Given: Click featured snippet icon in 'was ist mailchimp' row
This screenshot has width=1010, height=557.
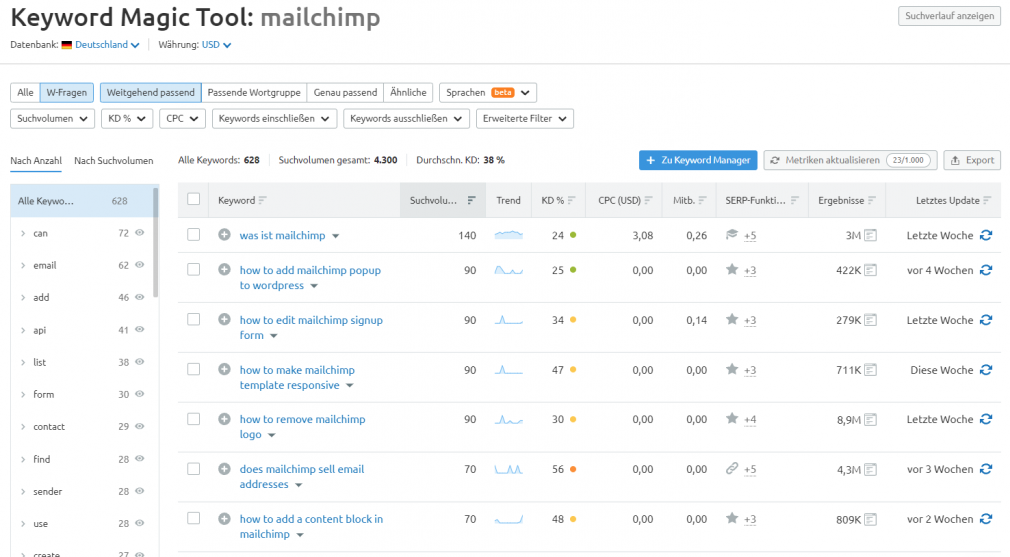Looking at the screenshot, I should click(732, 234).
